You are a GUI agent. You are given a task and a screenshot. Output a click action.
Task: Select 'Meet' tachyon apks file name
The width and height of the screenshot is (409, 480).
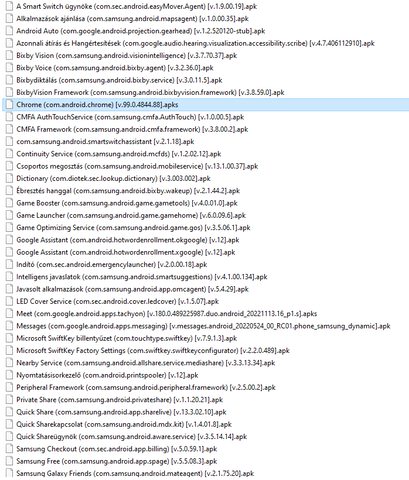(167, 314)
